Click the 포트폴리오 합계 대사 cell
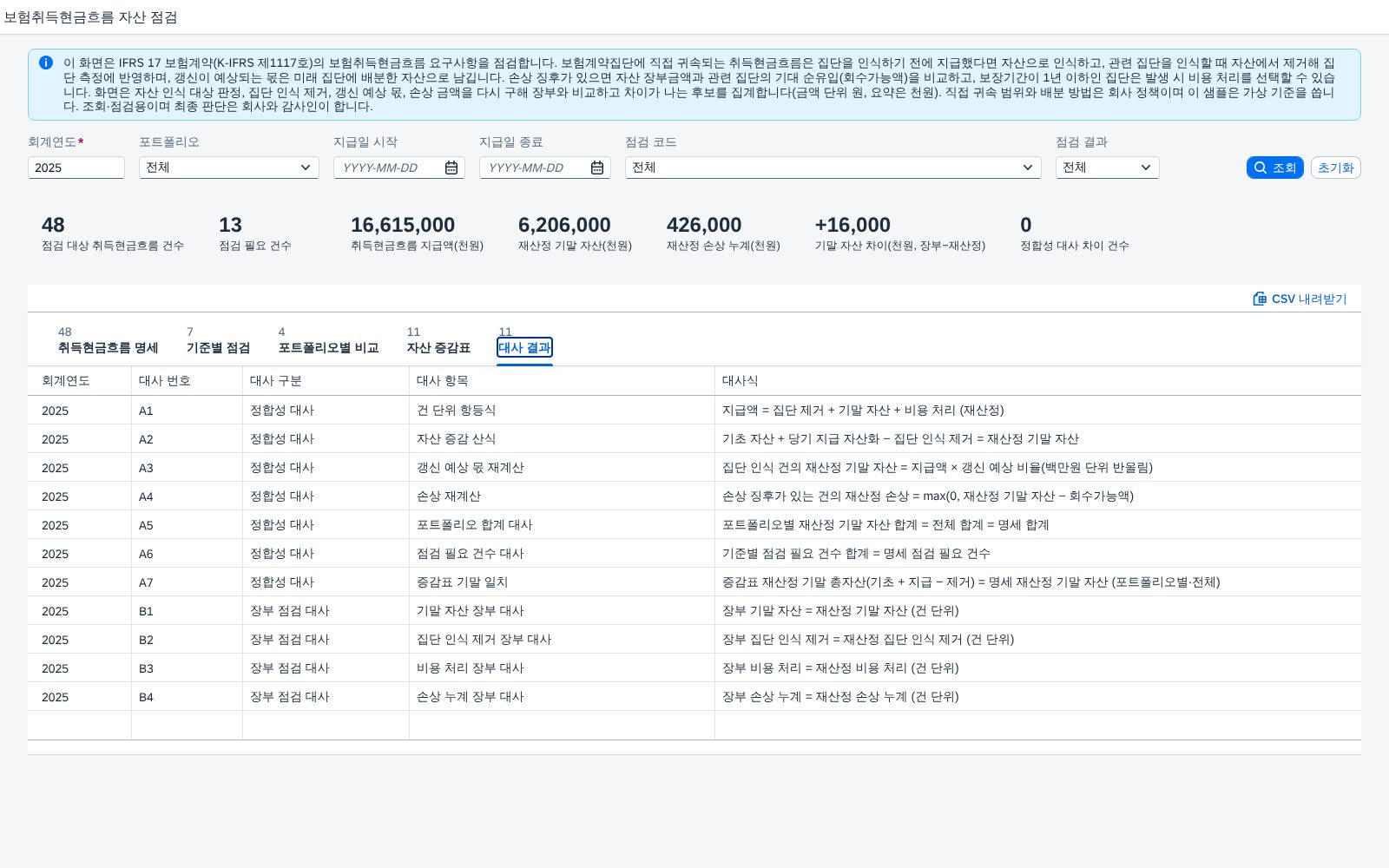 (563, 525)
